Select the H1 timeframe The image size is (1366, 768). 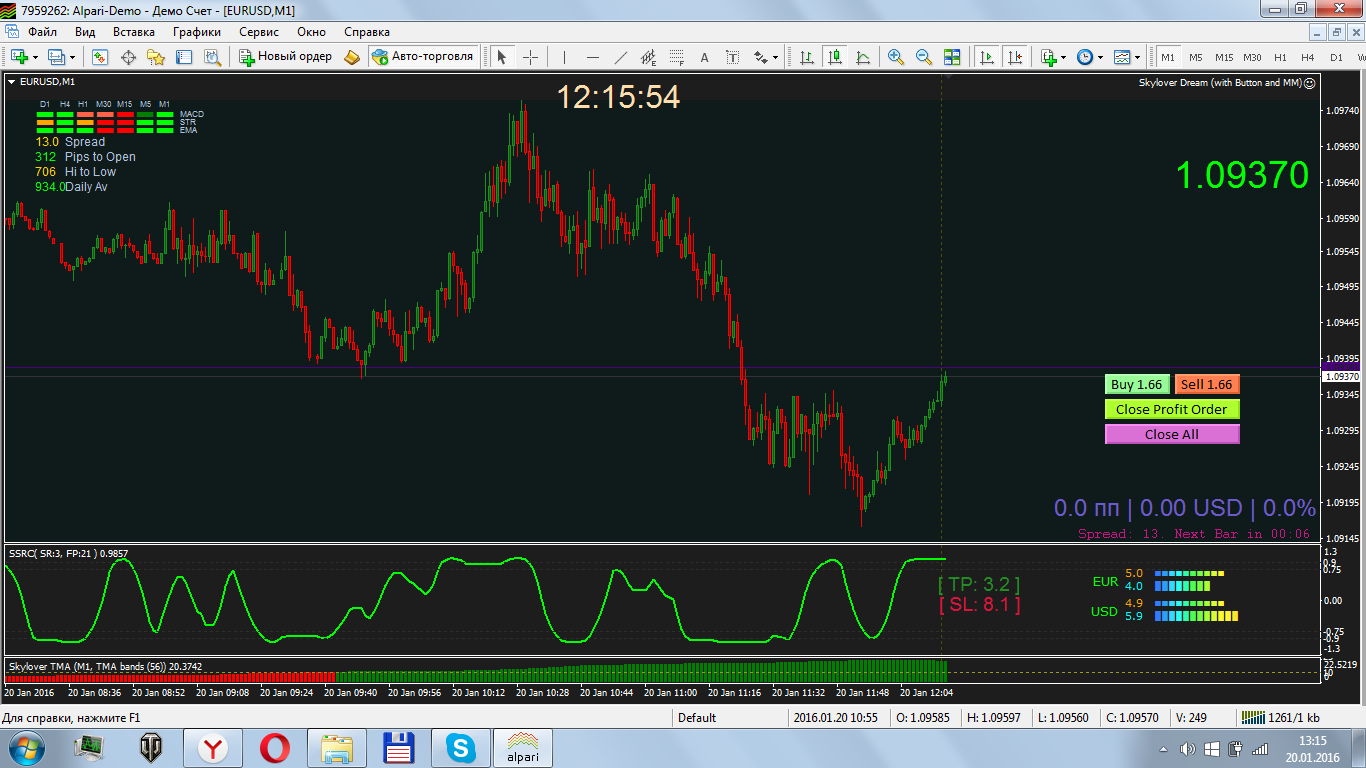tap(1280, 57)
